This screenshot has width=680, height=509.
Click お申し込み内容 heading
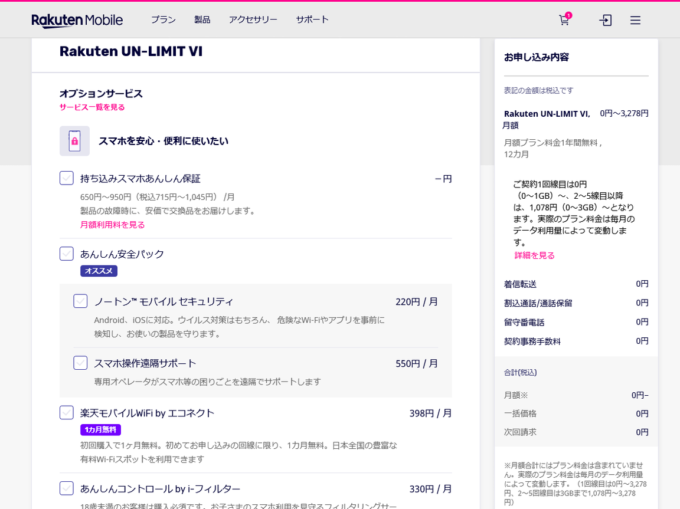[536, 57]
